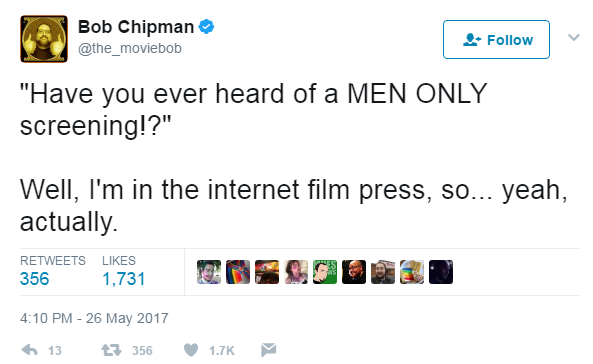Click the blue verified badge
The height and width of the screenshot is (364, 593).
coord(206,27)
